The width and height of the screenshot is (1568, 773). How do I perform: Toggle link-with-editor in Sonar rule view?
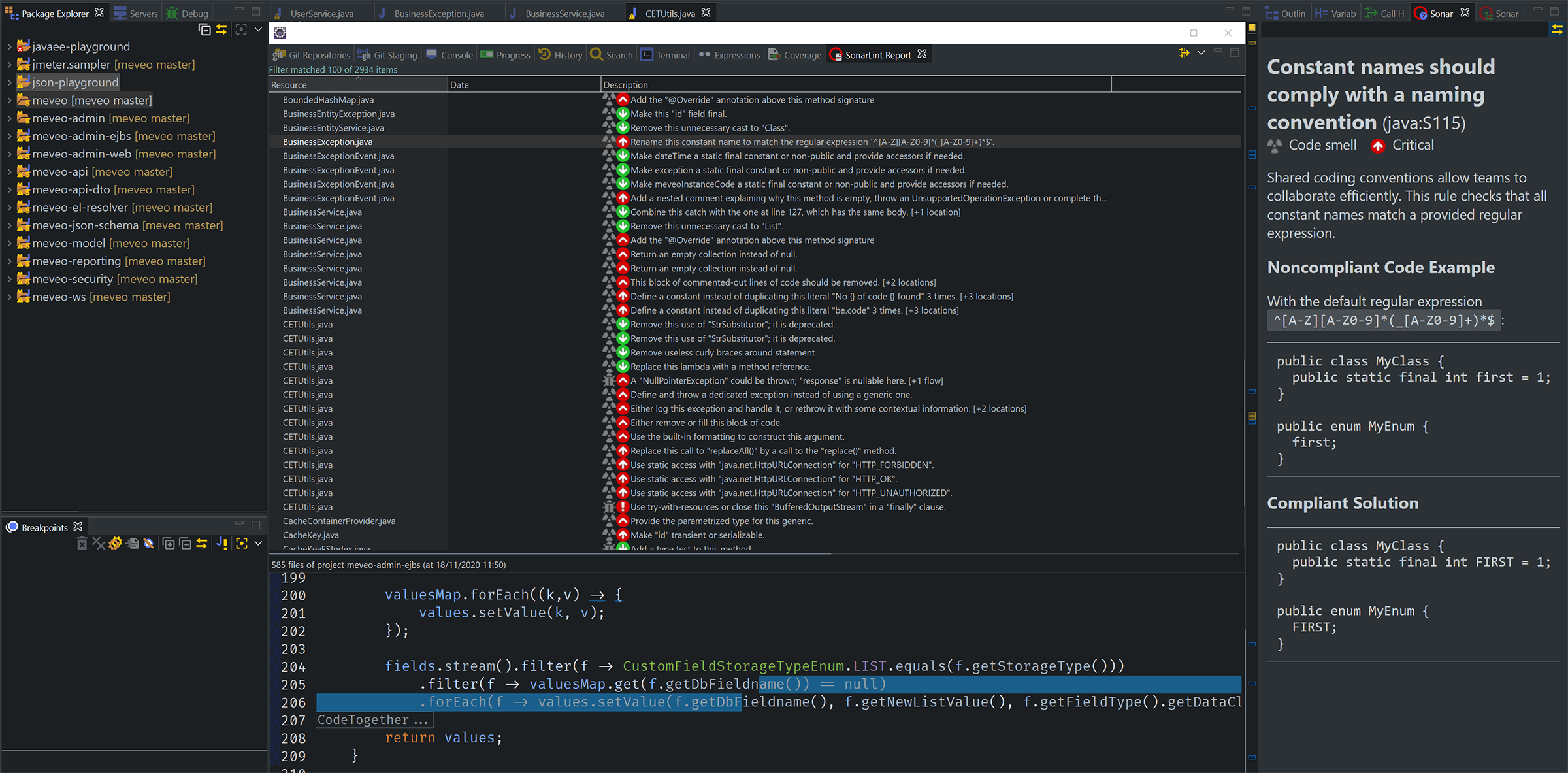[1558, 29]
